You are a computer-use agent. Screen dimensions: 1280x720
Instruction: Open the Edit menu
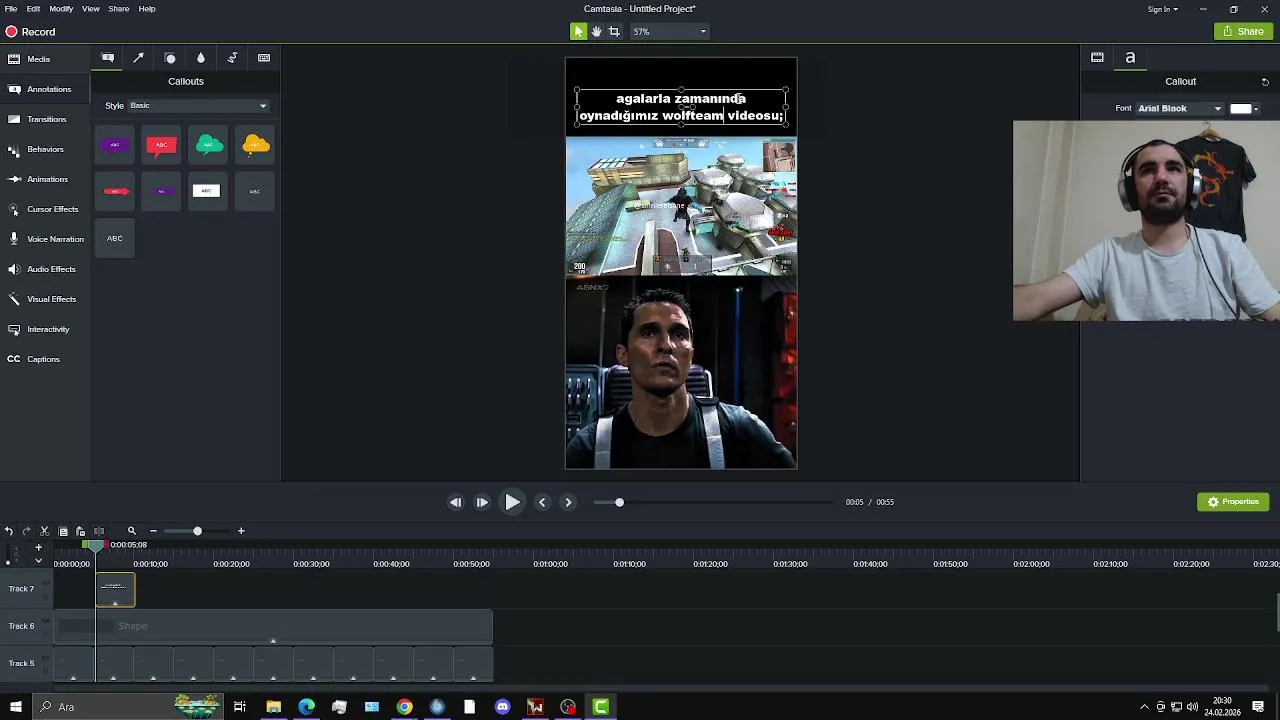tap(33, 9)
